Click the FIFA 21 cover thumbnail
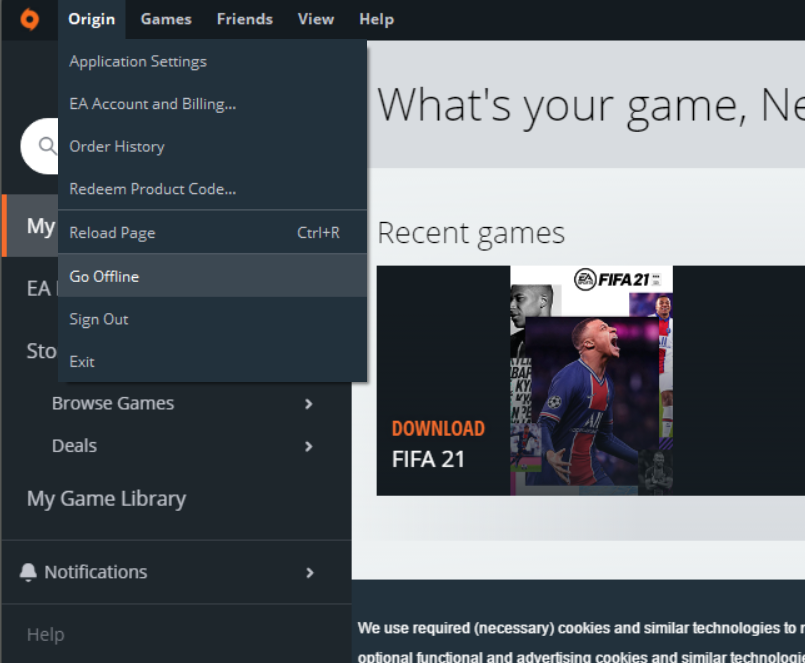The height and width of the screenshot is (663, 805). pos(591,380)
